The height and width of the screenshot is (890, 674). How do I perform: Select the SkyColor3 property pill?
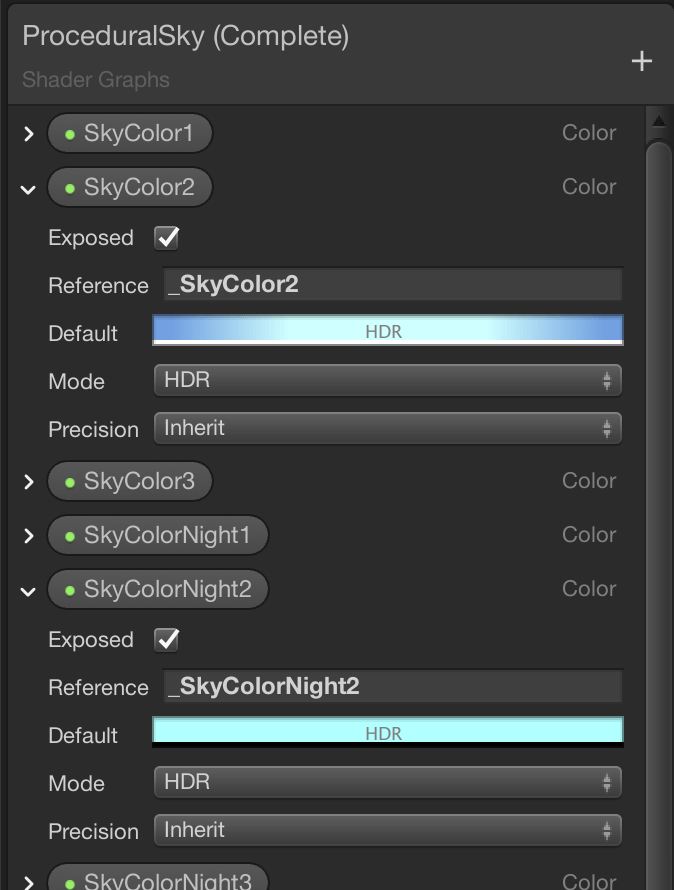point(130,482)
